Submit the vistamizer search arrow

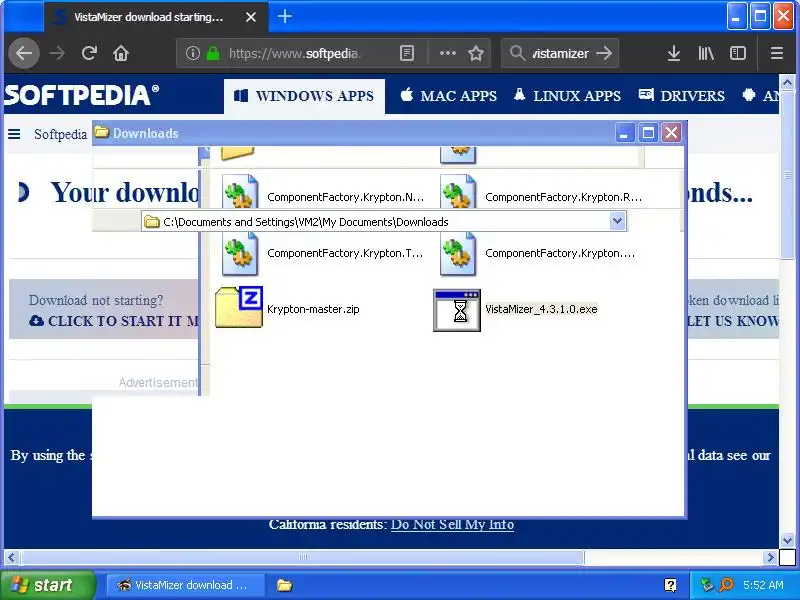(x=605, y=53)
